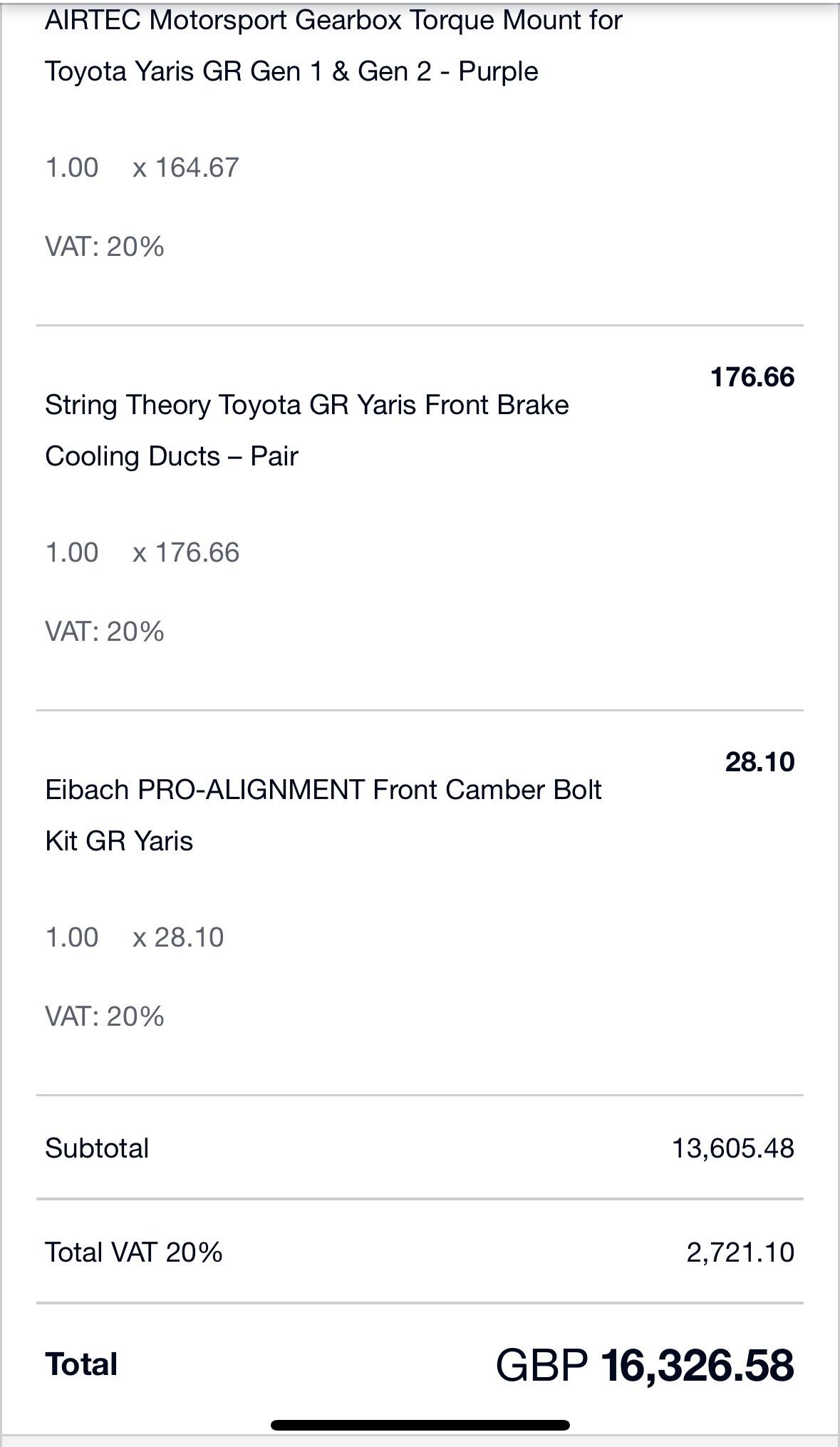Screen dimensions: 840x1447
Task: Select the bold 176.66 line amount
Action: [x=752, y=377]
